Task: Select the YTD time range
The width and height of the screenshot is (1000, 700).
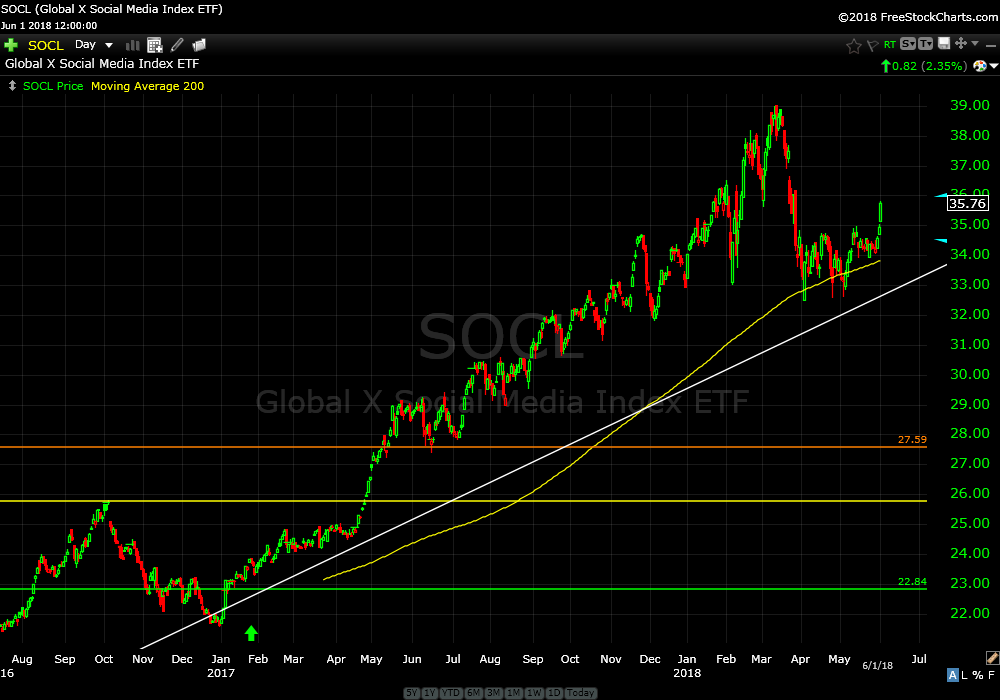Action: click(x=451, y=693)
